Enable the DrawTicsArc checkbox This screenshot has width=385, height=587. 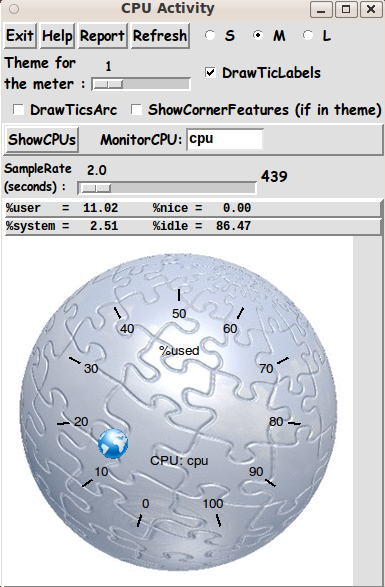coord(18,110)
